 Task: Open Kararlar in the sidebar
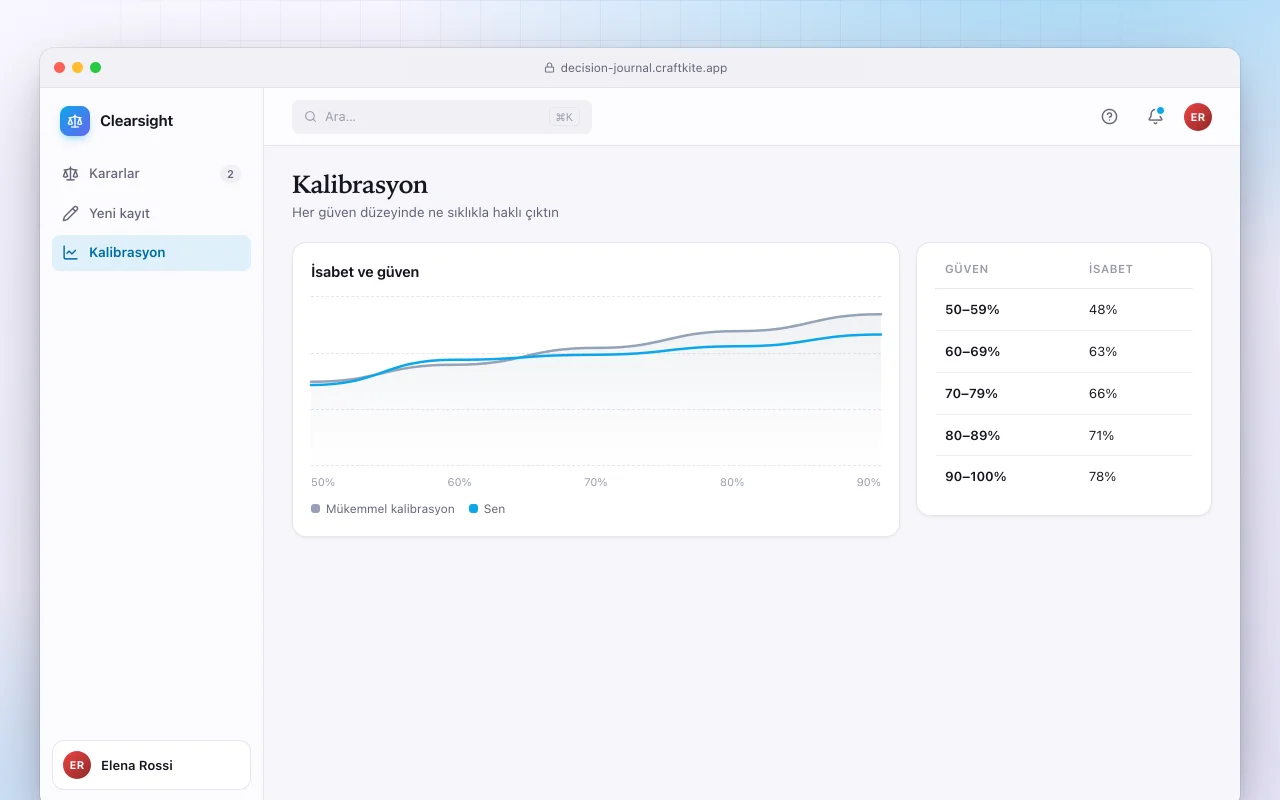(x=151, y=174)
